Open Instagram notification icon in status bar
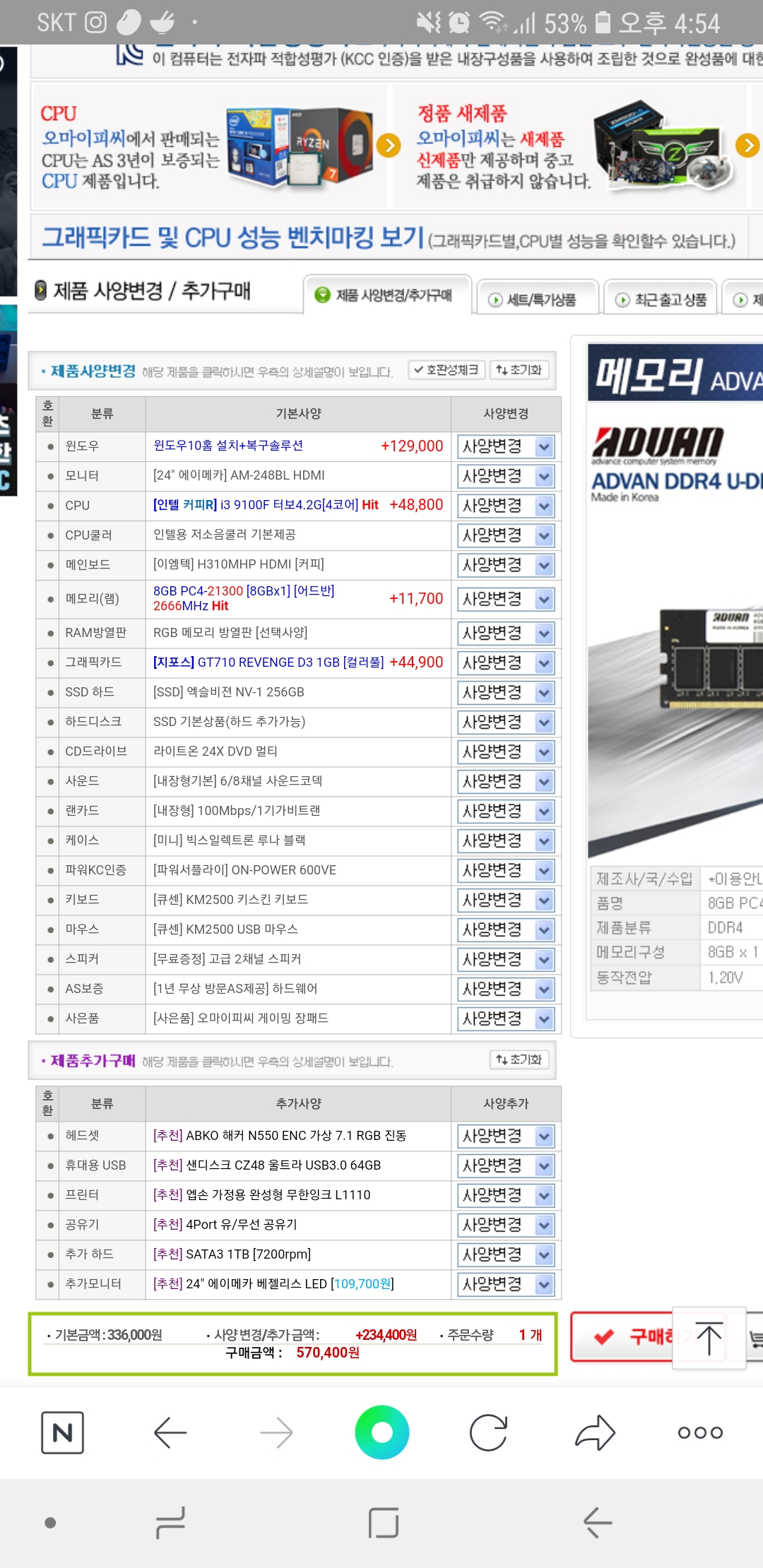 click(95, 23)
